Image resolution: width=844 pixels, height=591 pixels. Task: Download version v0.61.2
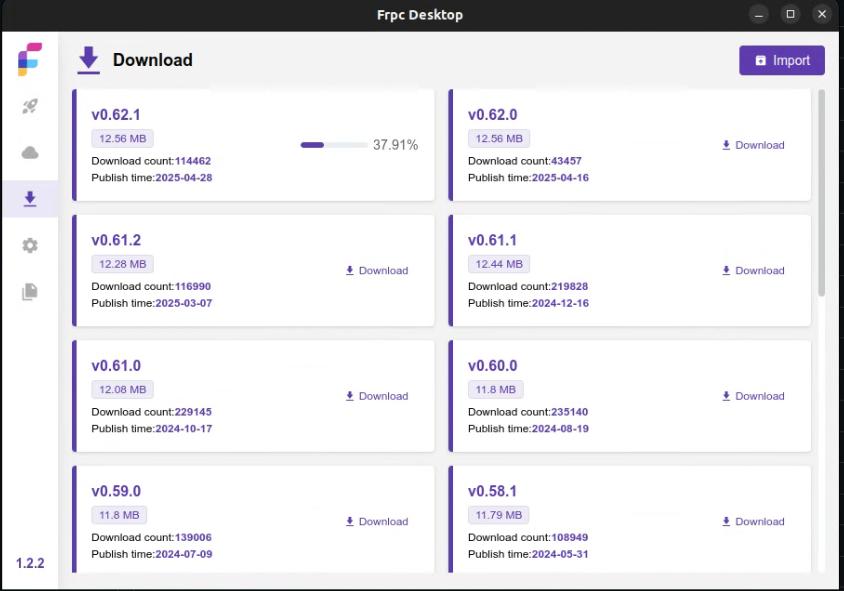[x=377, y=271]
